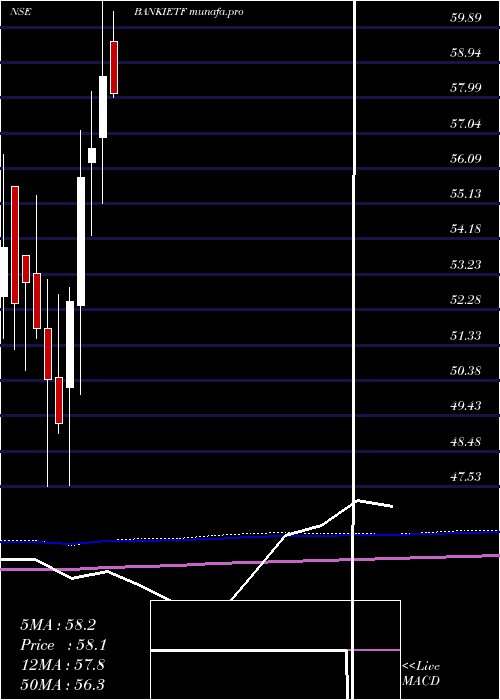Click the 58.94 price axis label
The height and width of the screenshot is (700, 500).
pos(465,53)
